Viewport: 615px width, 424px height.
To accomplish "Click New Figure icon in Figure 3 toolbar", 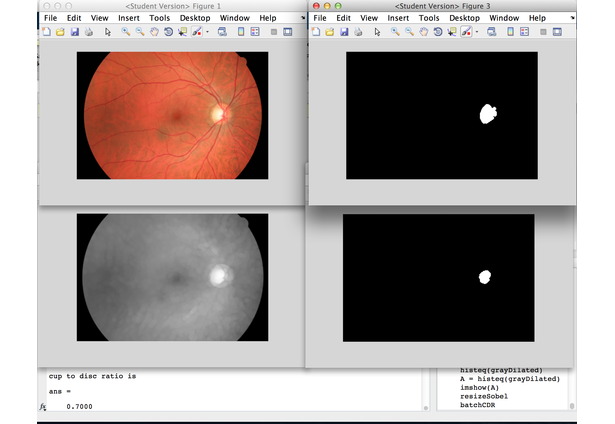I will click(x=316, y=32).
